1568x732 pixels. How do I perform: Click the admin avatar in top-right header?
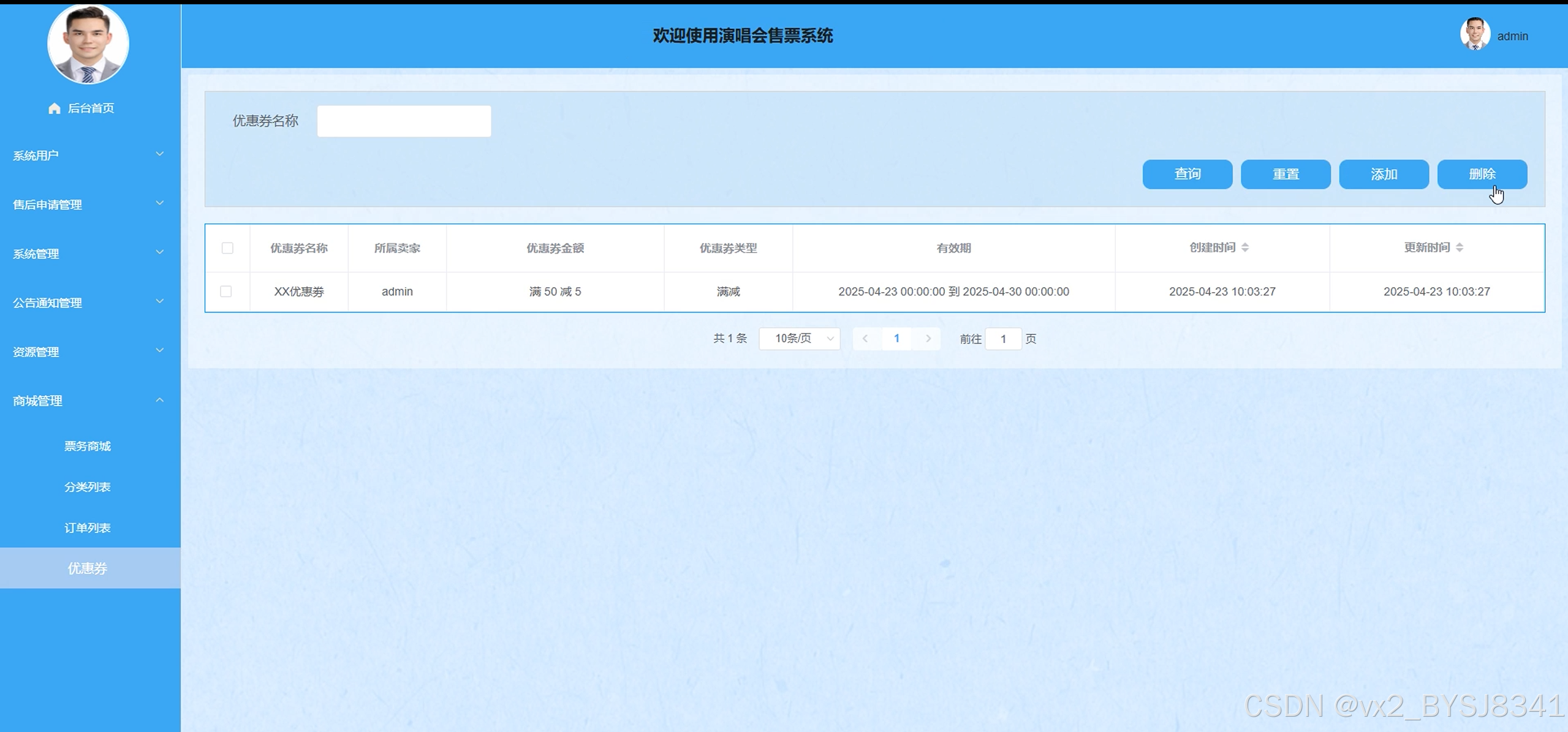pyautogui.click(x=1474, y=35)
